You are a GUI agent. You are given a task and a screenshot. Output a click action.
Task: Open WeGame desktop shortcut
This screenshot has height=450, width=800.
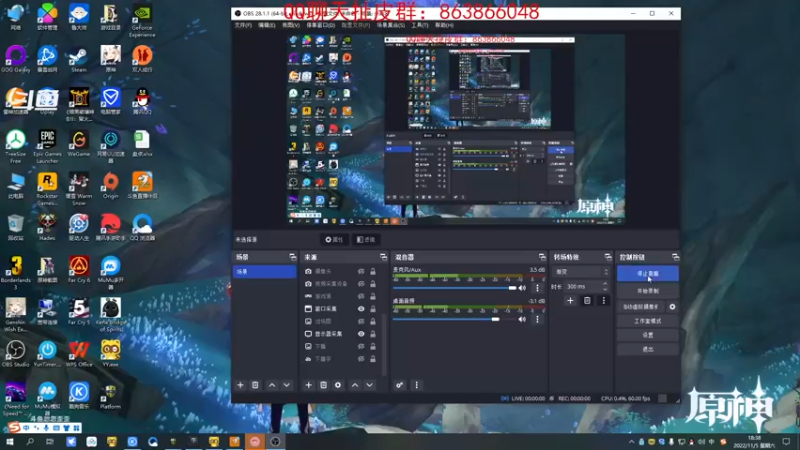coord(79,143)
